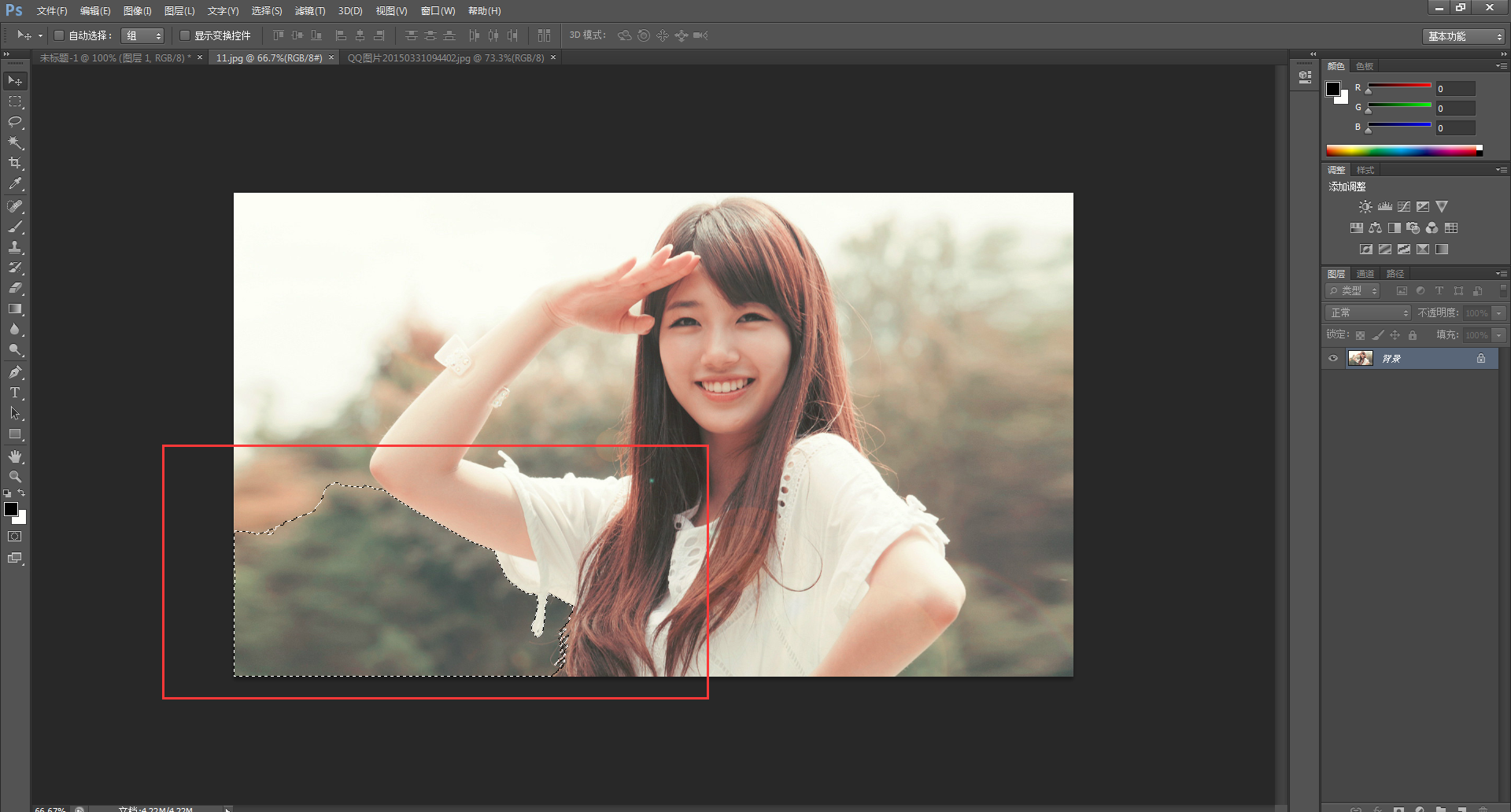Select the Eyedropper tool

tap(15, 183)
